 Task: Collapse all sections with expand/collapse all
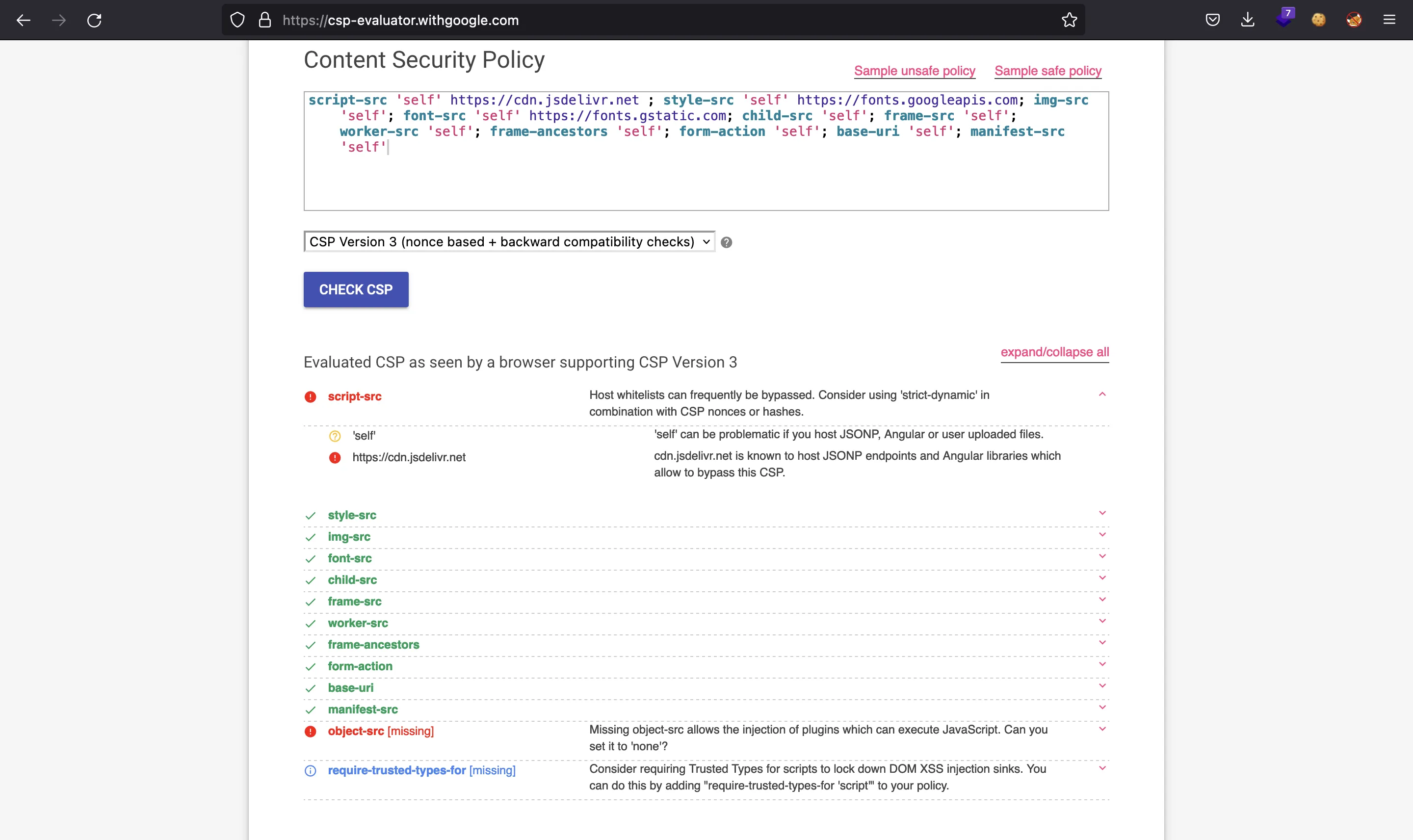point(1055,352)
